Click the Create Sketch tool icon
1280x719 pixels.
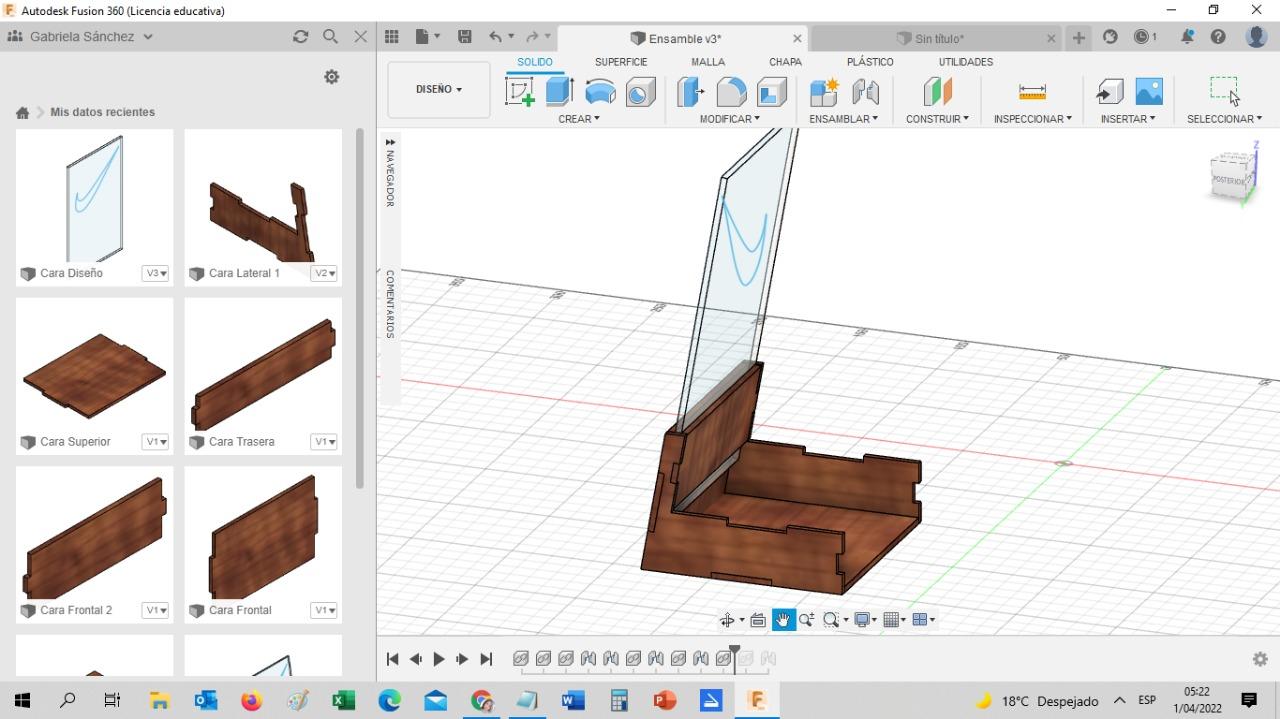point(520,92)
